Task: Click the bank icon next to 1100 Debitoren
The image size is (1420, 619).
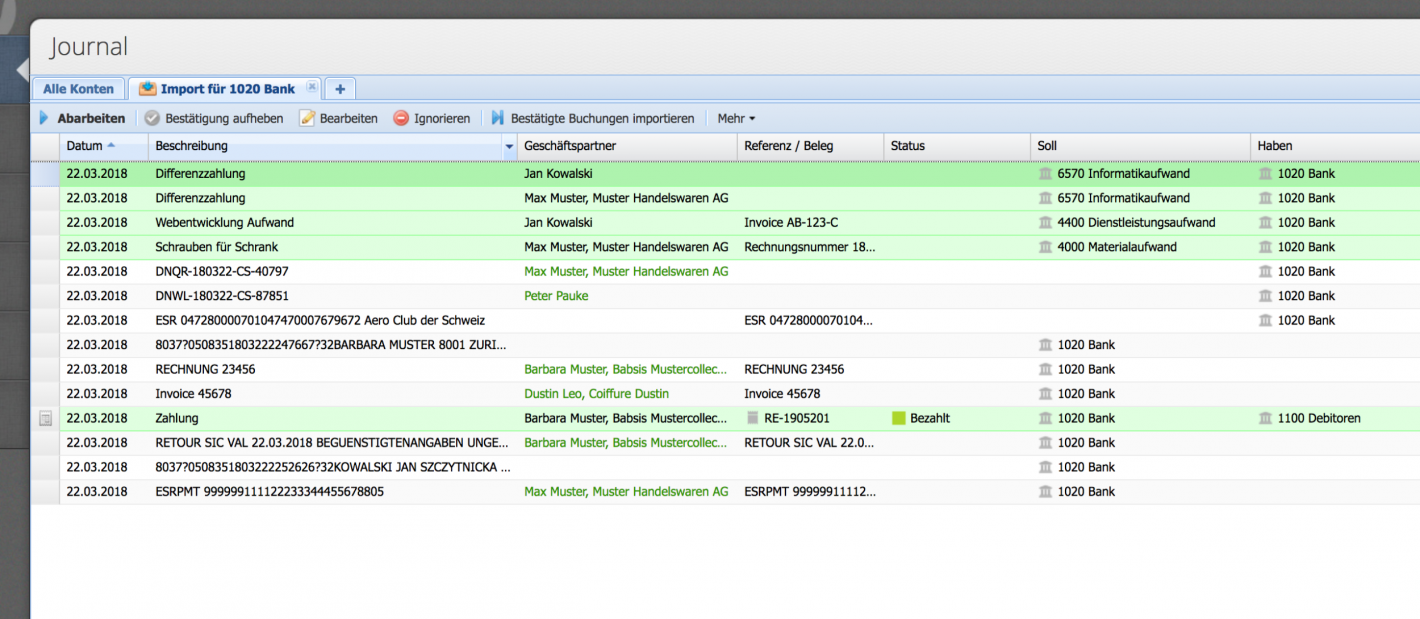Action: click(1267, 418)
